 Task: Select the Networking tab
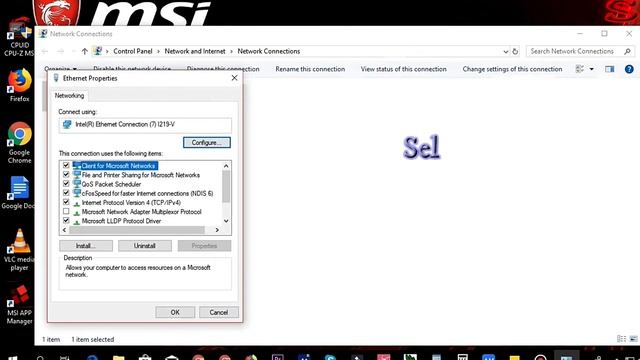[x=69, y=96]
